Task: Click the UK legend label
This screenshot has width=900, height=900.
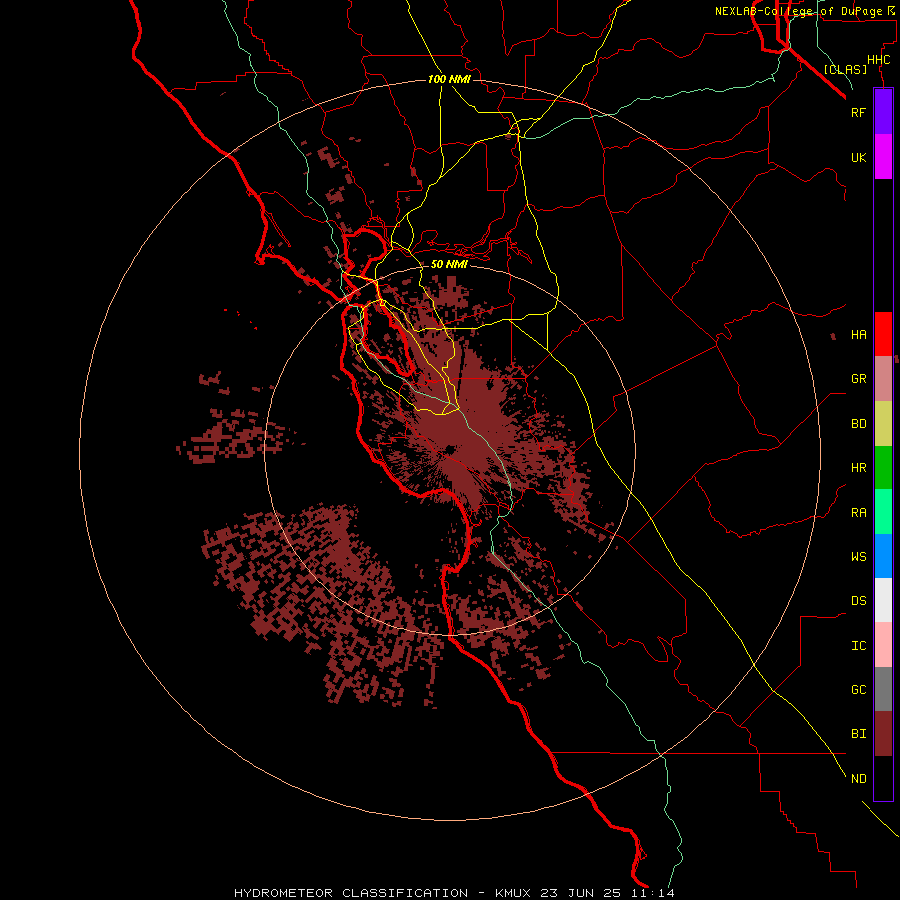Action: coord(858,157)
